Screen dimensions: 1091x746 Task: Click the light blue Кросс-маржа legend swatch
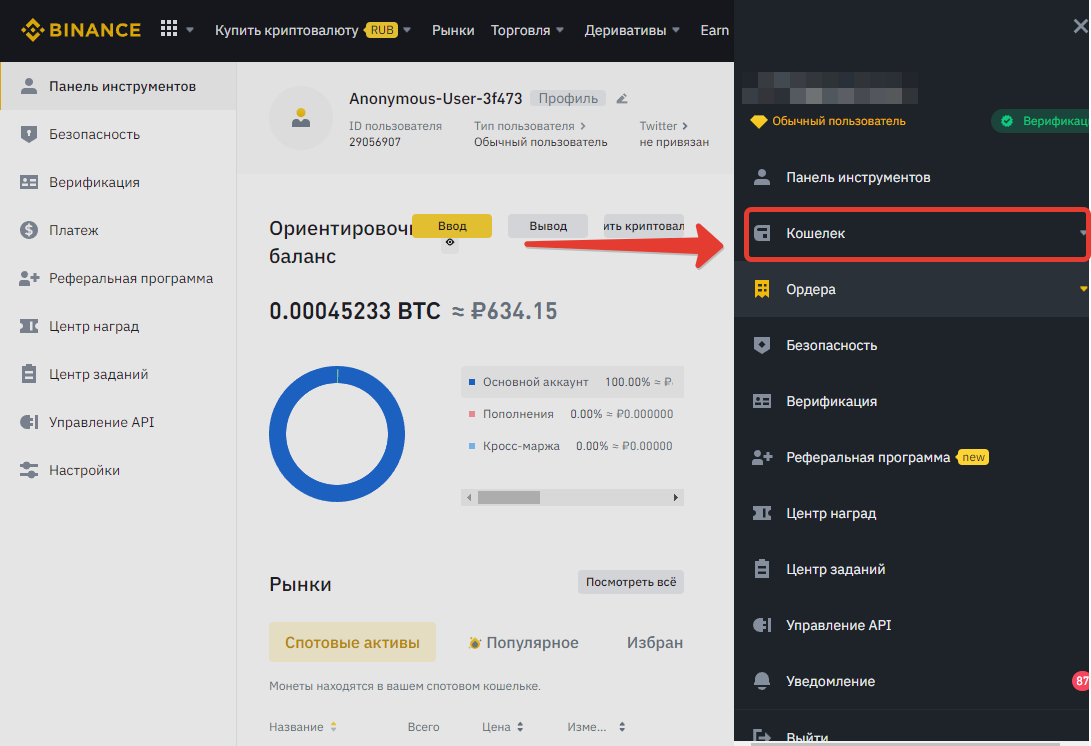[472, 446]
